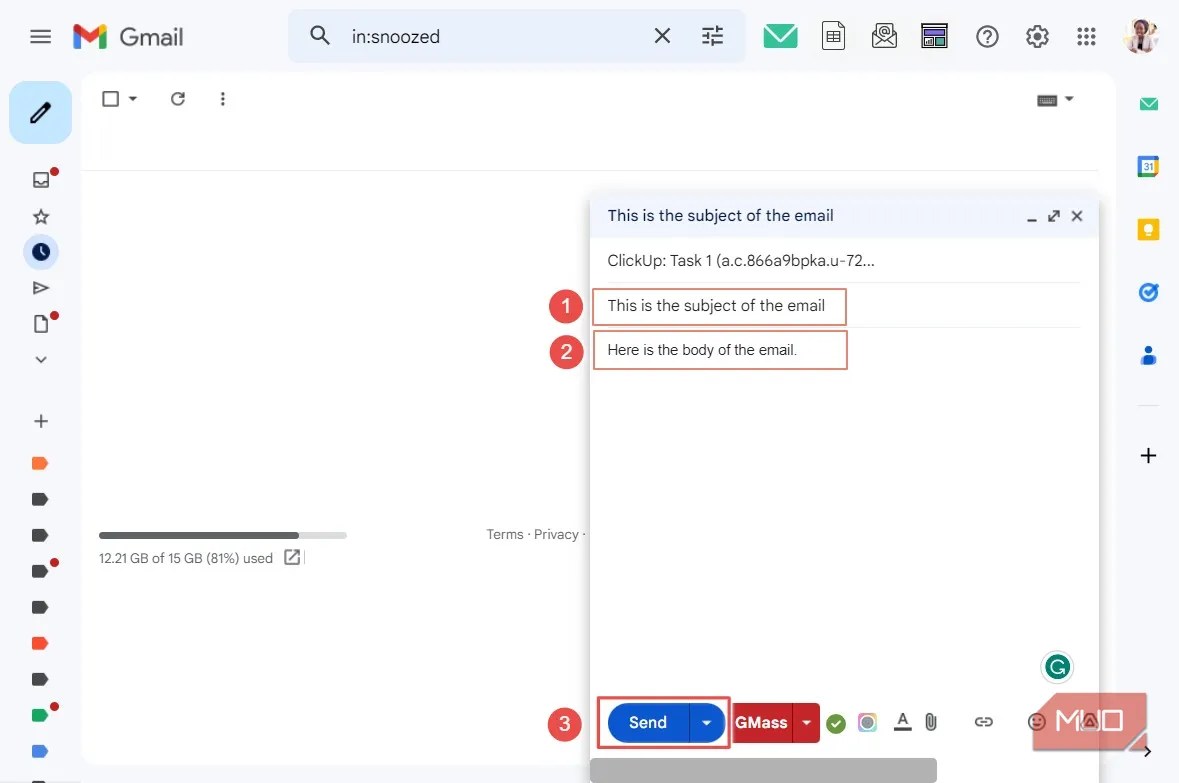Open the Compose pencil icon
The width and height of the screenshot is (1179, 783).
click(40, 112)
